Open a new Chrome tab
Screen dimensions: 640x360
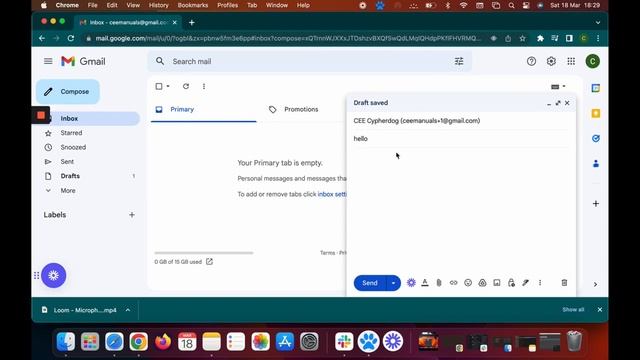[x=191, y=23]
